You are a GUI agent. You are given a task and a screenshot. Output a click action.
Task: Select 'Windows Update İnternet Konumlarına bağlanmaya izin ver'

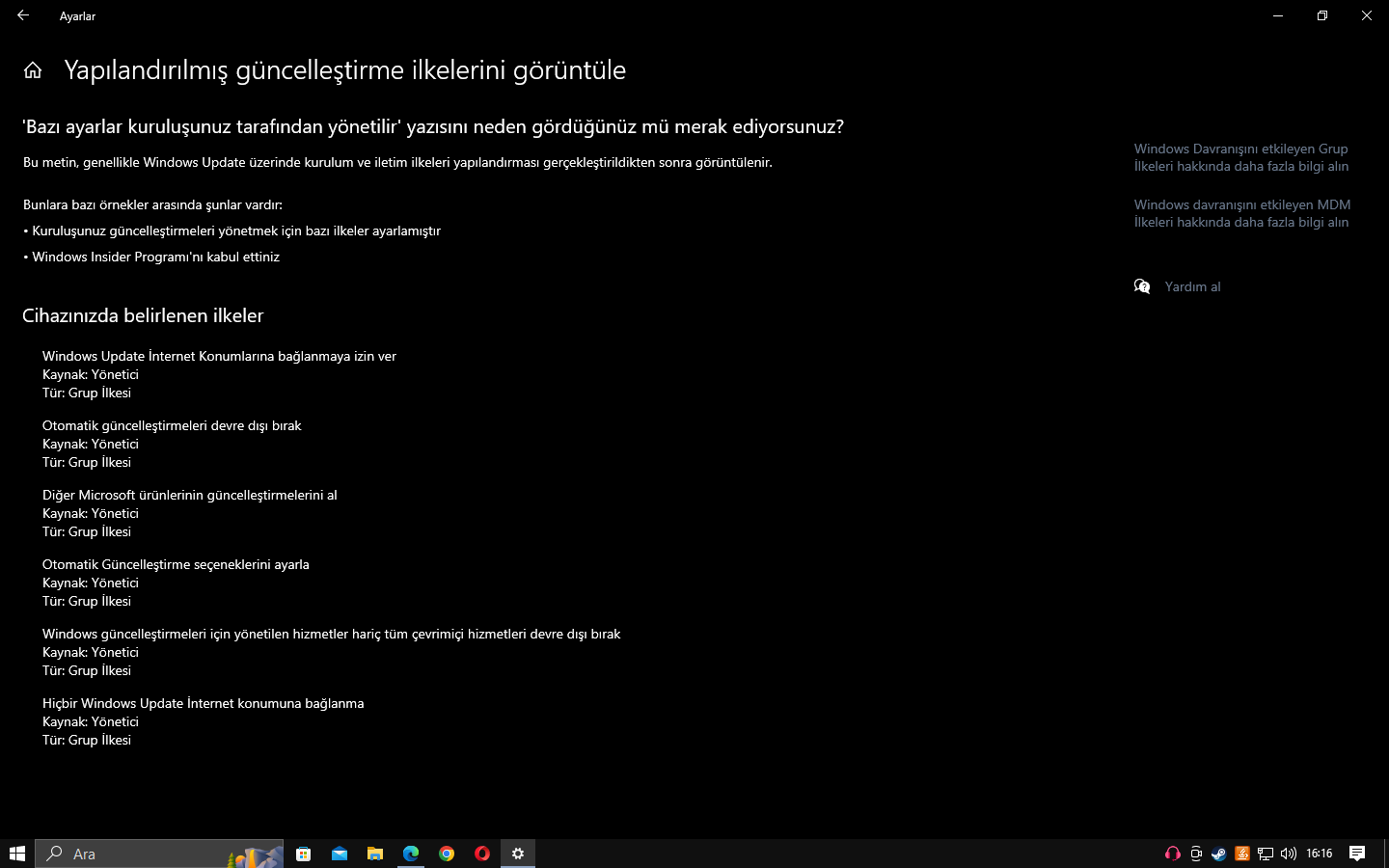coord(219,356)
